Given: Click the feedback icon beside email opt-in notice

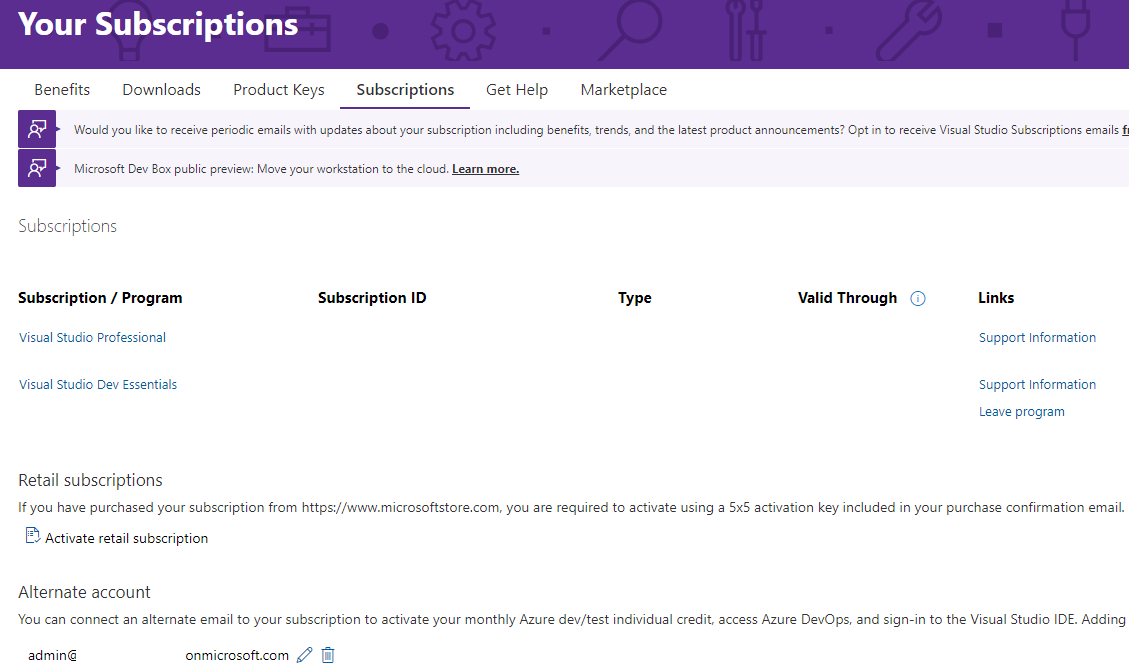Looking at the screenshot, I should (x=37, y=129).
